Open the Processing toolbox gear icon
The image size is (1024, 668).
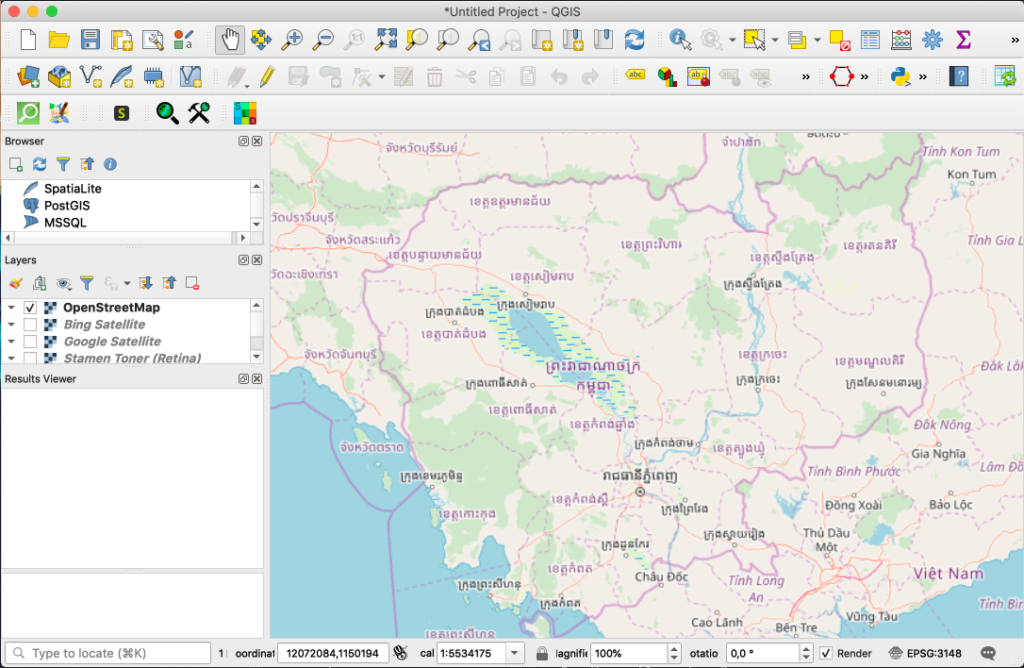point(933,40)
